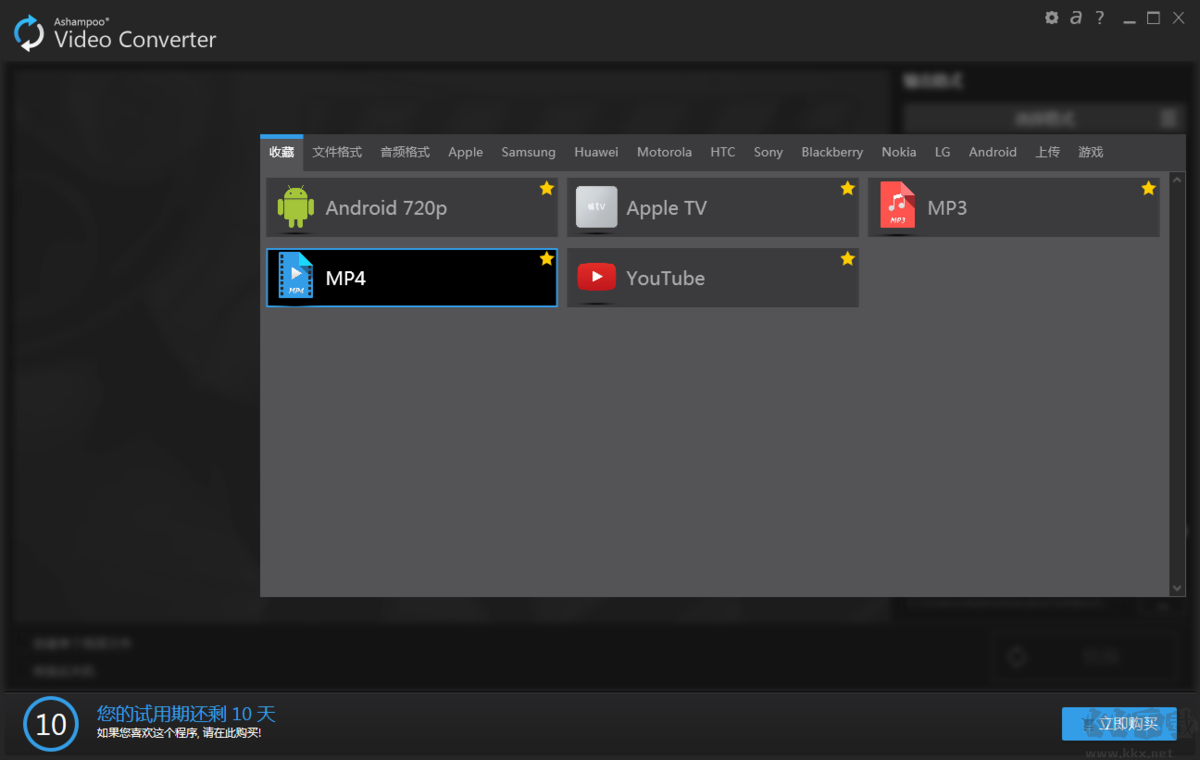Click the 您的试用期还剩 10 天 text

click(x=186, y=713)
